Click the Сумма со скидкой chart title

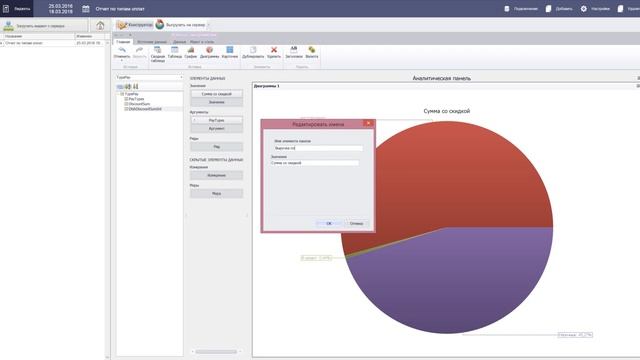447,111
